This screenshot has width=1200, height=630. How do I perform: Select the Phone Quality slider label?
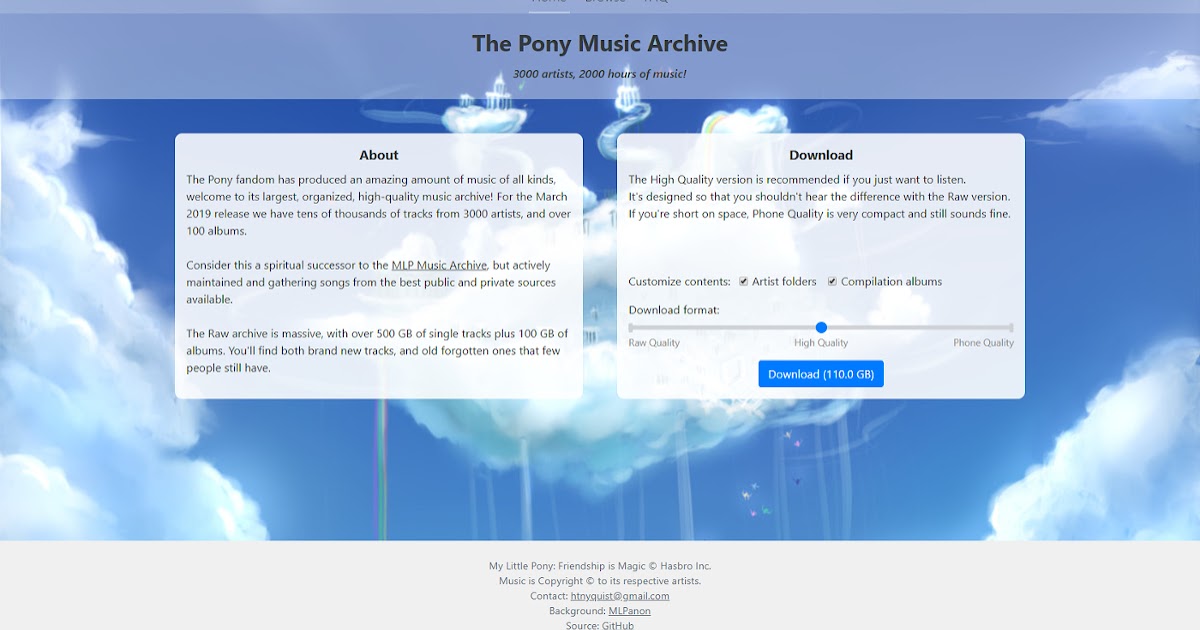pos(983,343)
